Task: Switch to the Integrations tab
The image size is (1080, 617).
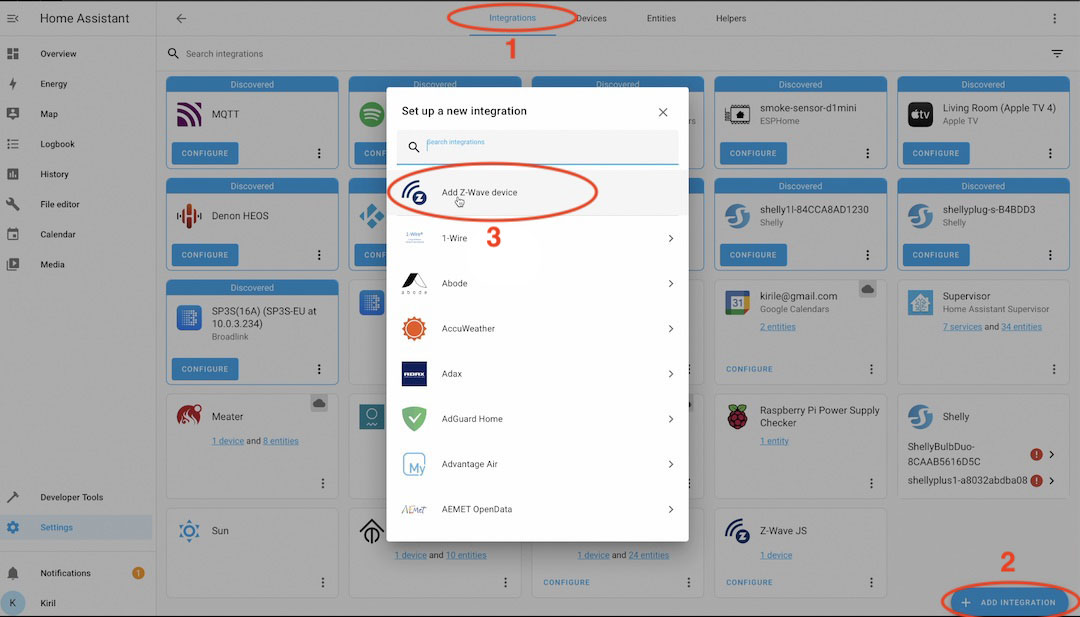Action: [x=512, y=18]
